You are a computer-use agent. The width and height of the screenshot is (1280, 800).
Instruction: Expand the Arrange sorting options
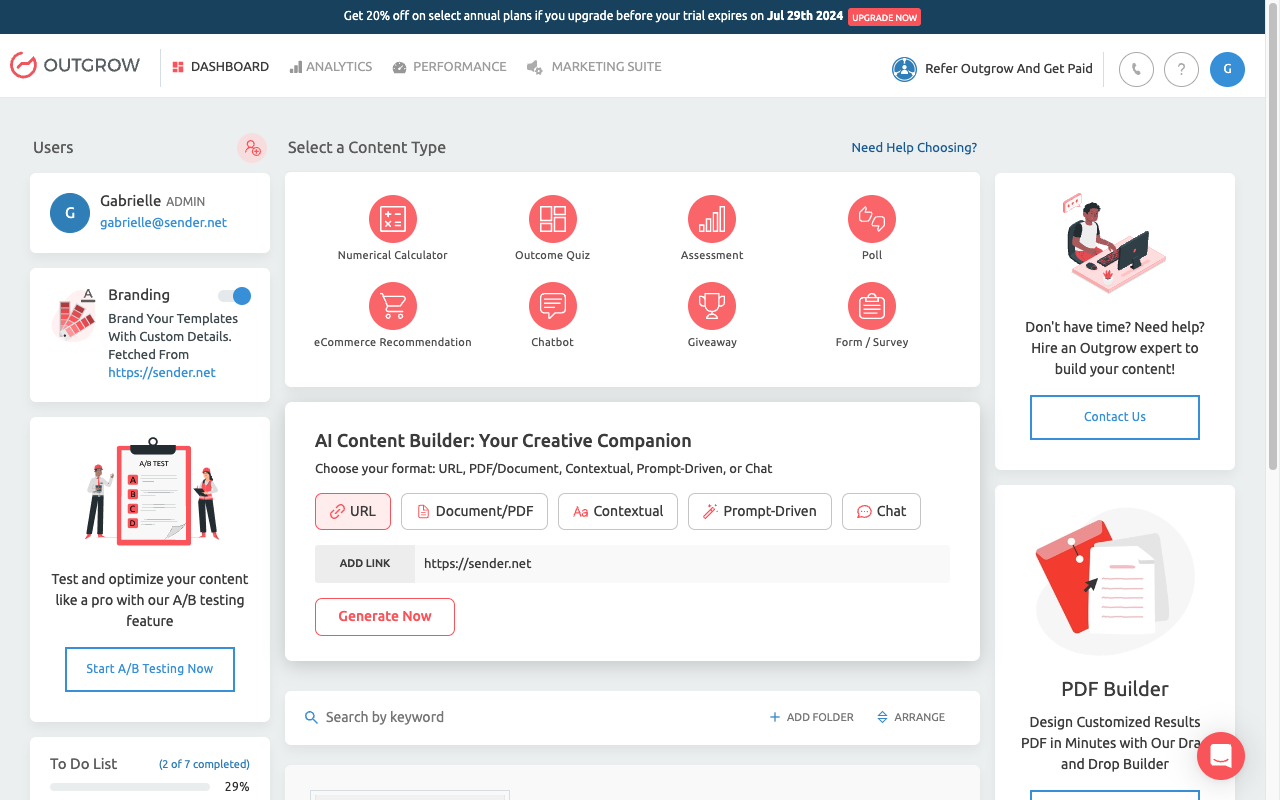(911, 717)
